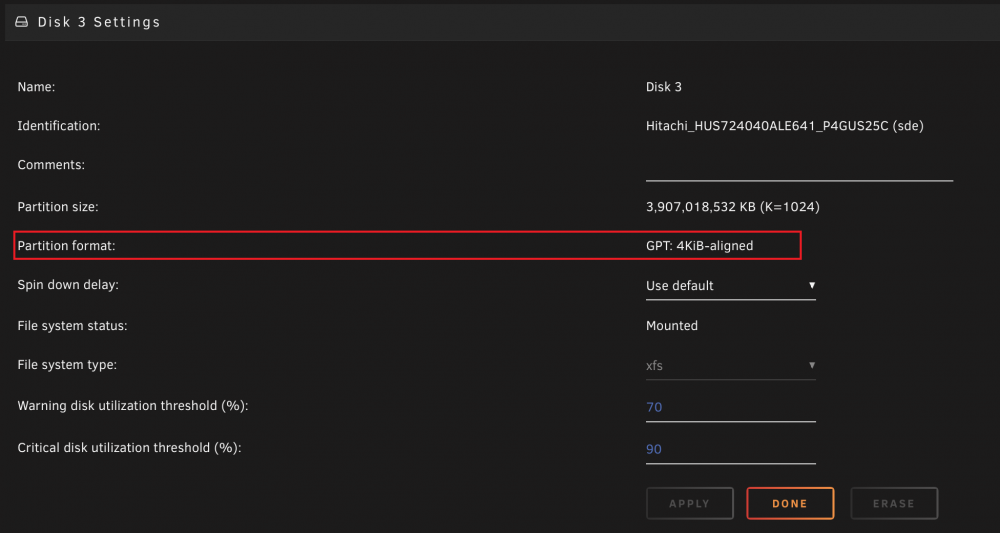Click the Spin down delay: label
The width and height of the screenshot is (1000, 533).
point(68,285)
